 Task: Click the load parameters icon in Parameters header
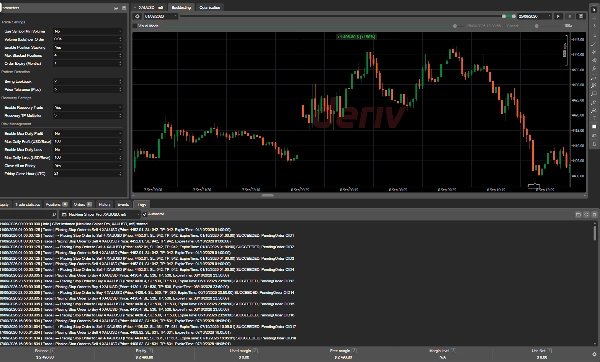[x=116, y=8]
